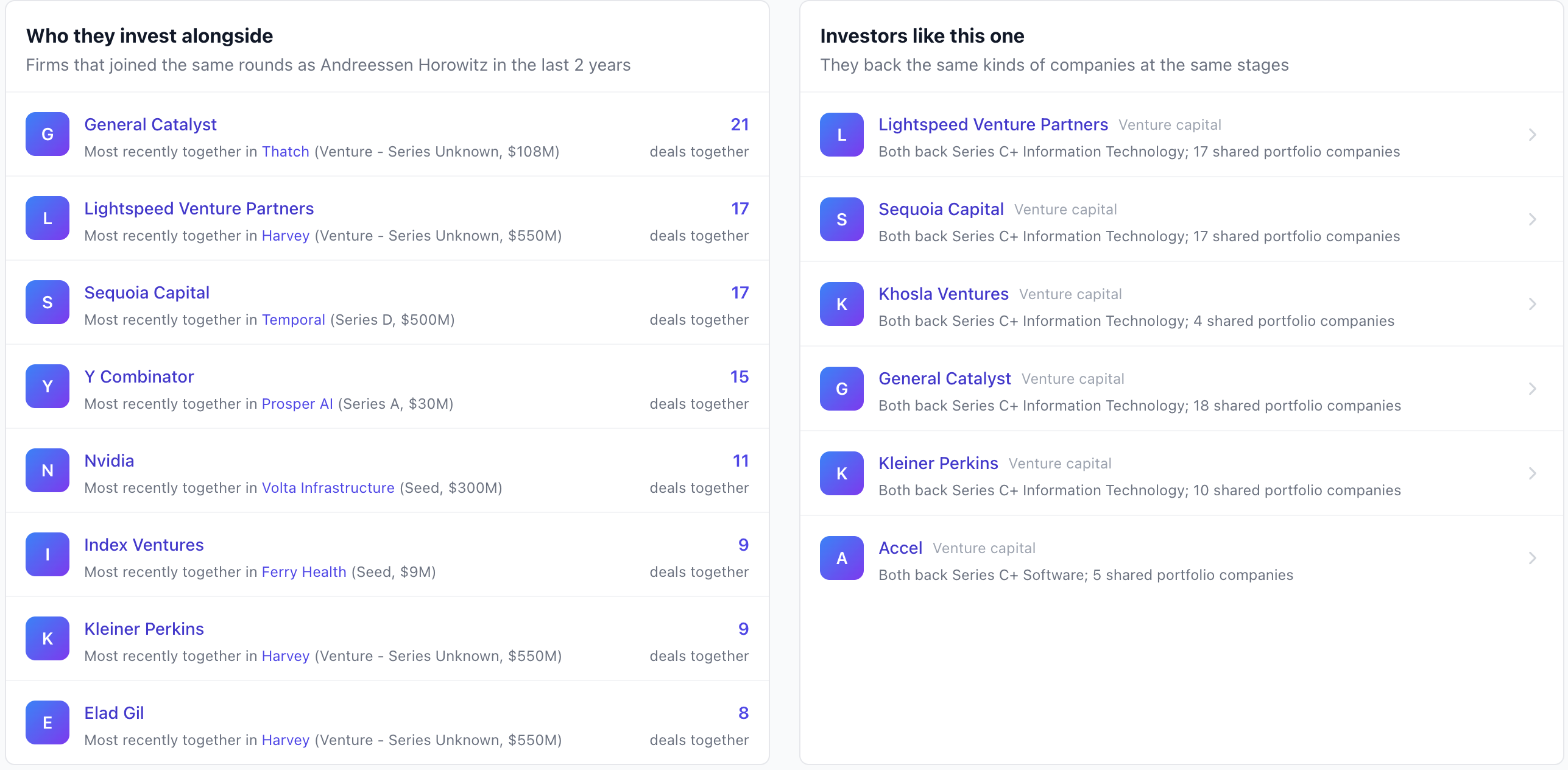Open the Index Ventures investor link
The height and width of the screenshot is (770, 1568).
144,544
